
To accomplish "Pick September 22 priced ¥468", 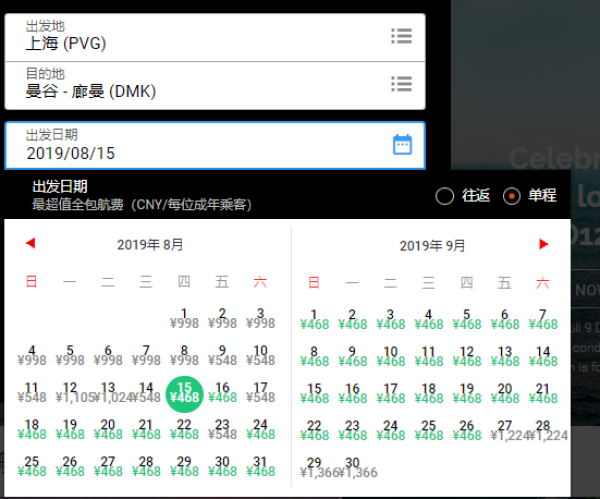I will pos(314,431).
